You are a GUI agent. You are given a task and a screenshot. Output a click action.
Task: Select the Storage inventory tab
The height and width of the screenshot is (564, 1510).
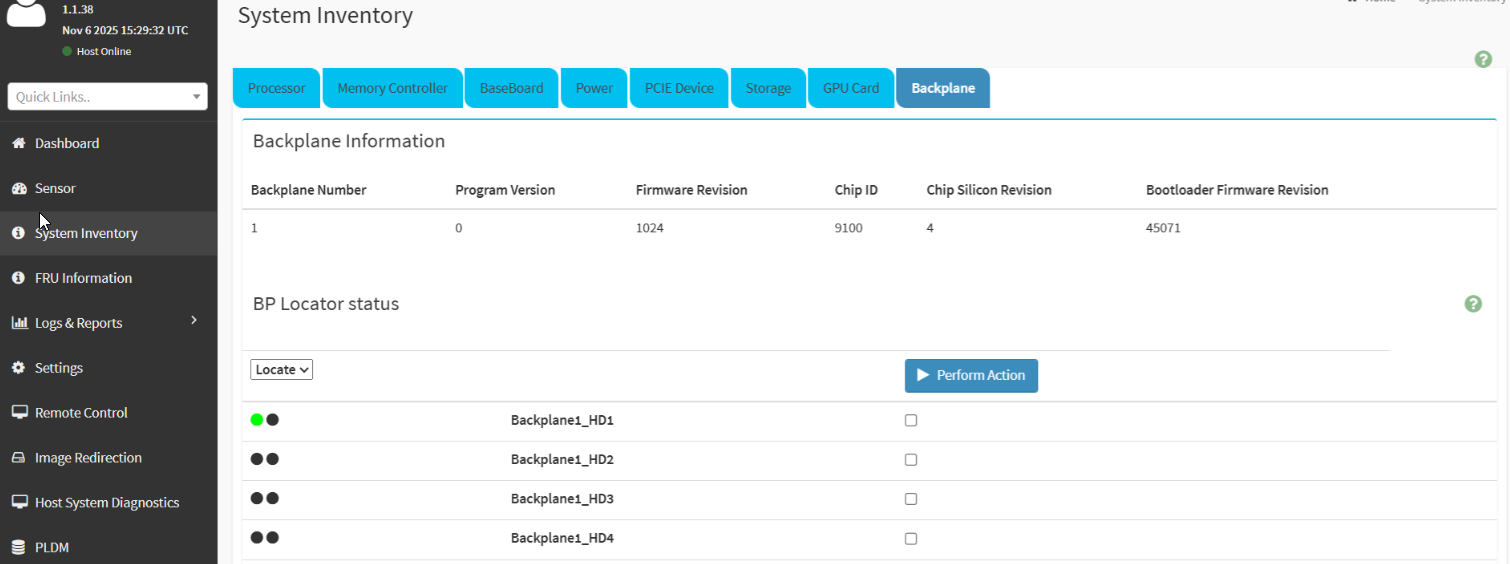click(768, 88)
